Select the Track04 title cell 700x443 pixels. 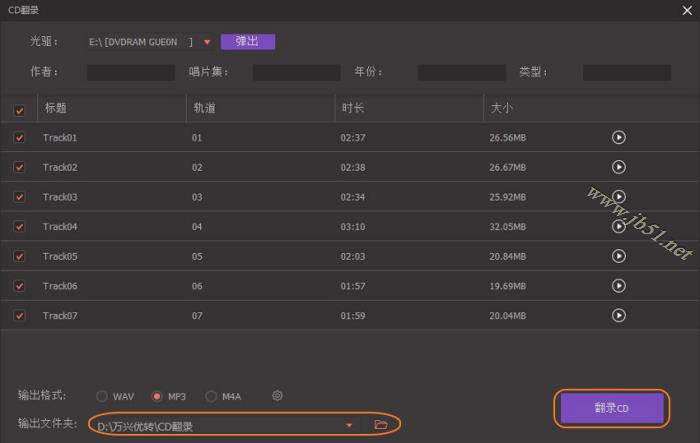(60, 226)
